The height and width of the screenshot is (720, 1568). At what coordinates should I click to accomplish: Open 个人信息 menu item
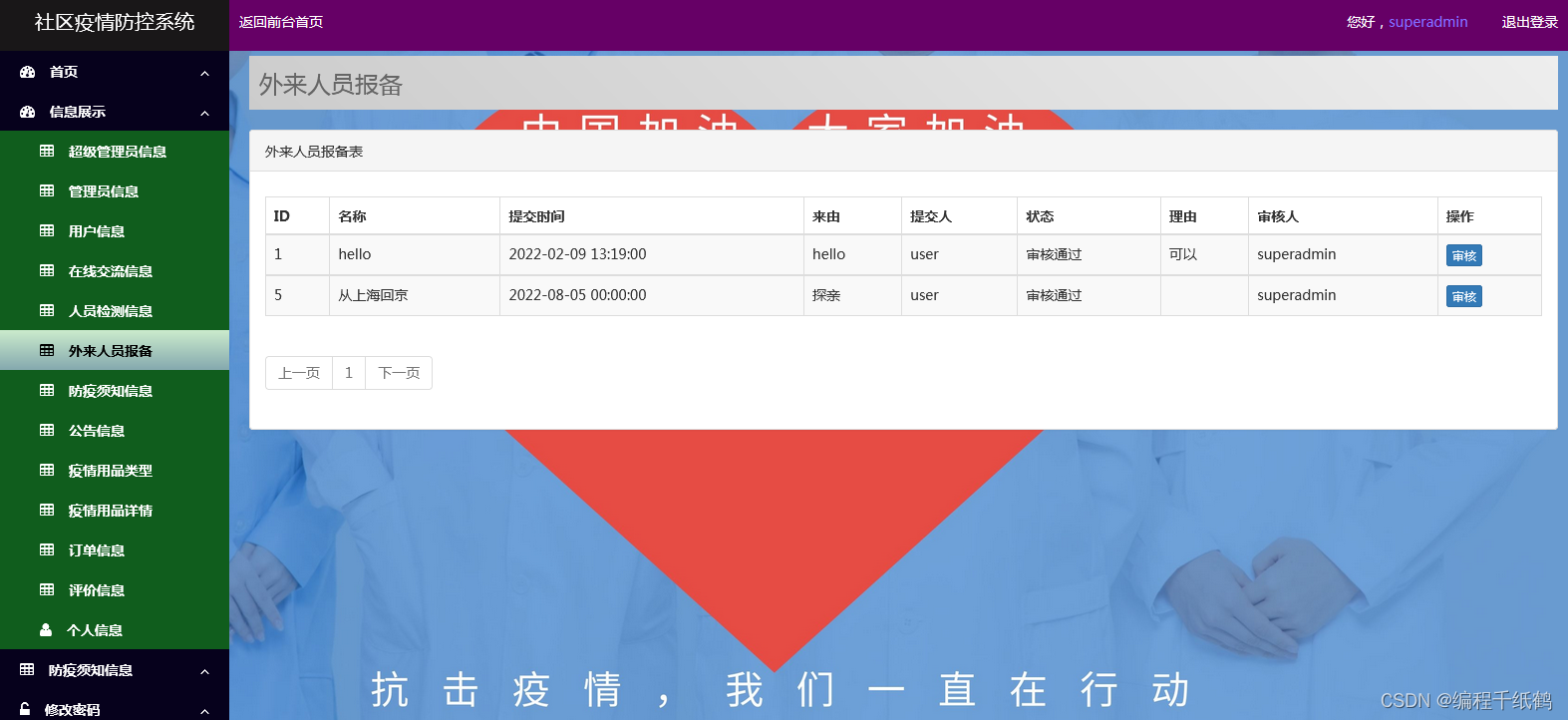115,630
